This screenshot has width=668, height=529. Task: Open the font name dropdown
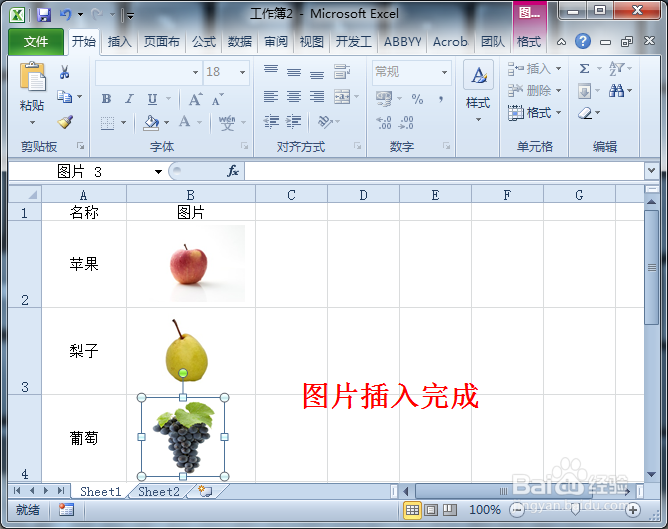(196, 72)
